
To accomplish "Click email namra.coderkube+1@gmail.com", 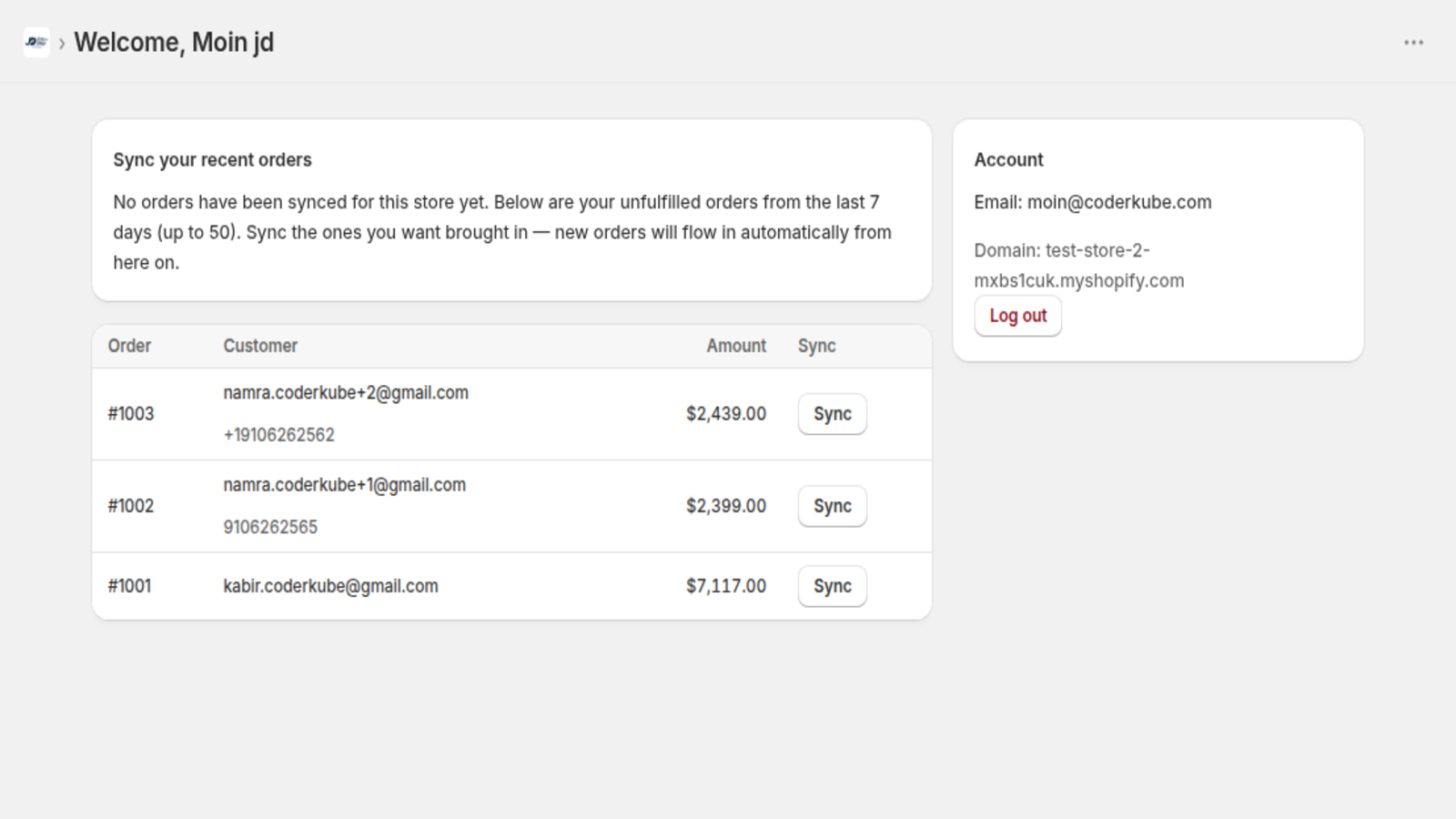I will (345, 485).
